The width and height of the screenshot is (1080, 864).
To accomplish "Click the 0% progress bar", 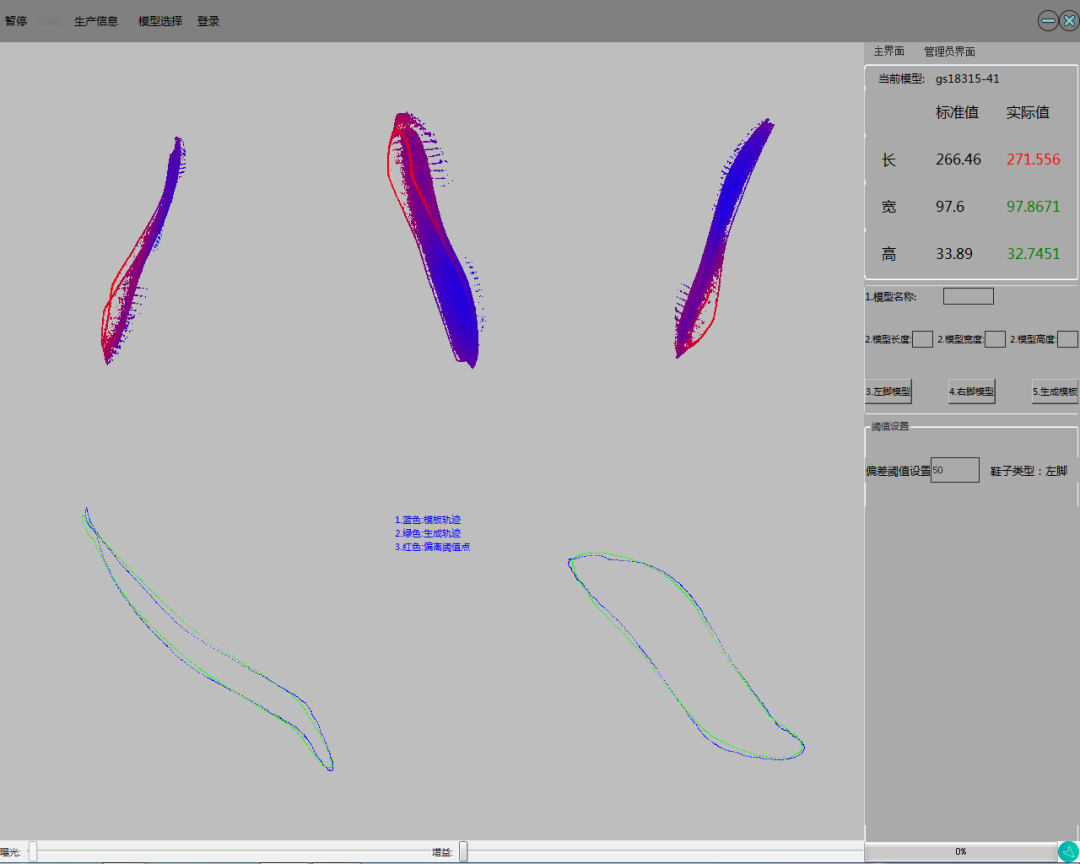I will click(x=960, y=852).
